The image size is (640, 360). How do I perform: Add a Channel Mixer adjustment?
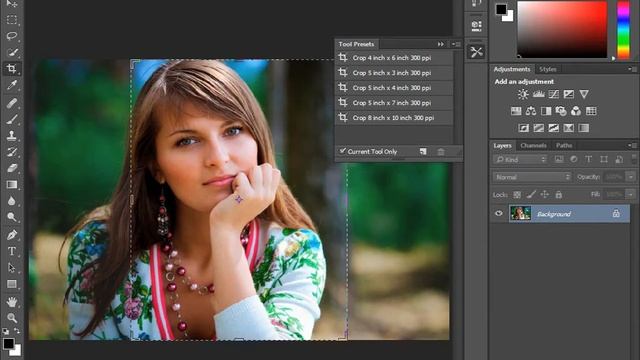point(576,111)
